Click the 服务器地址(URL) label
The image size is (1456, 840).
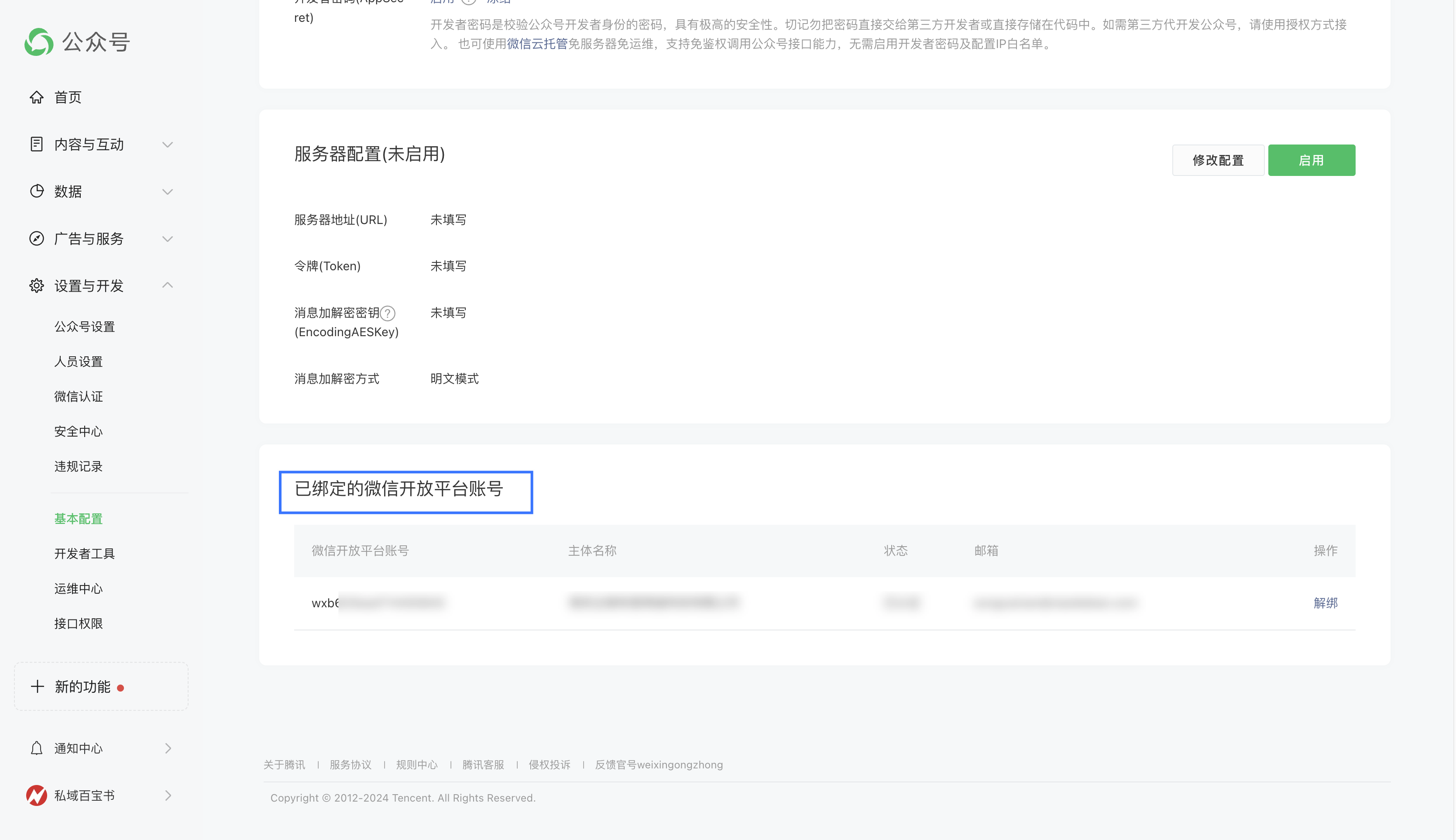tap(341, 220)
